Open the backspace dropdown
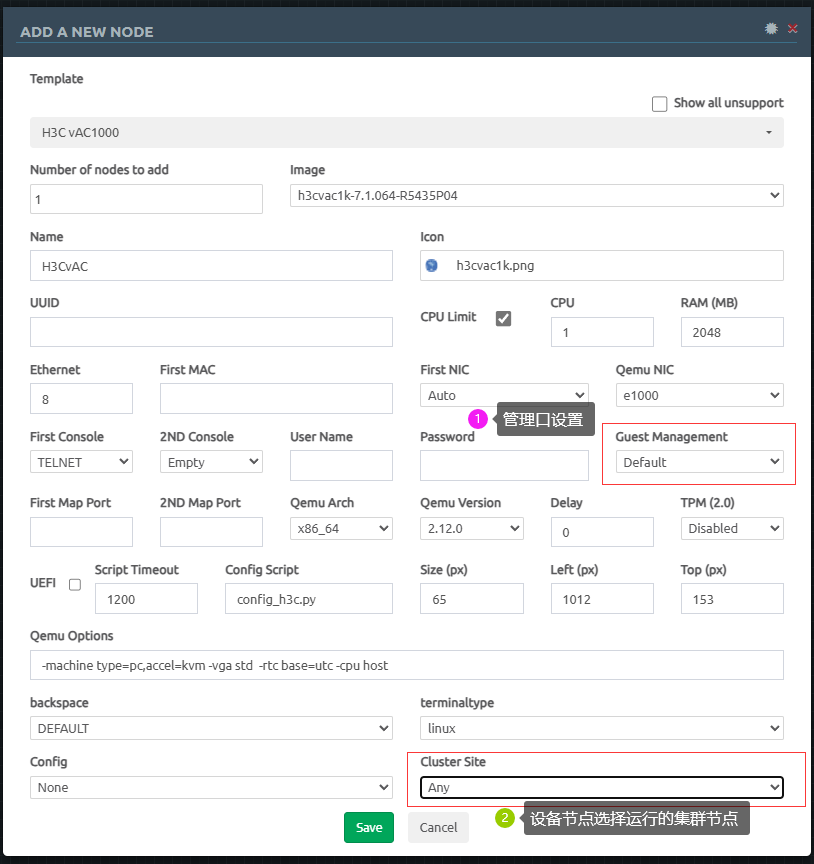 pos(211,728)
